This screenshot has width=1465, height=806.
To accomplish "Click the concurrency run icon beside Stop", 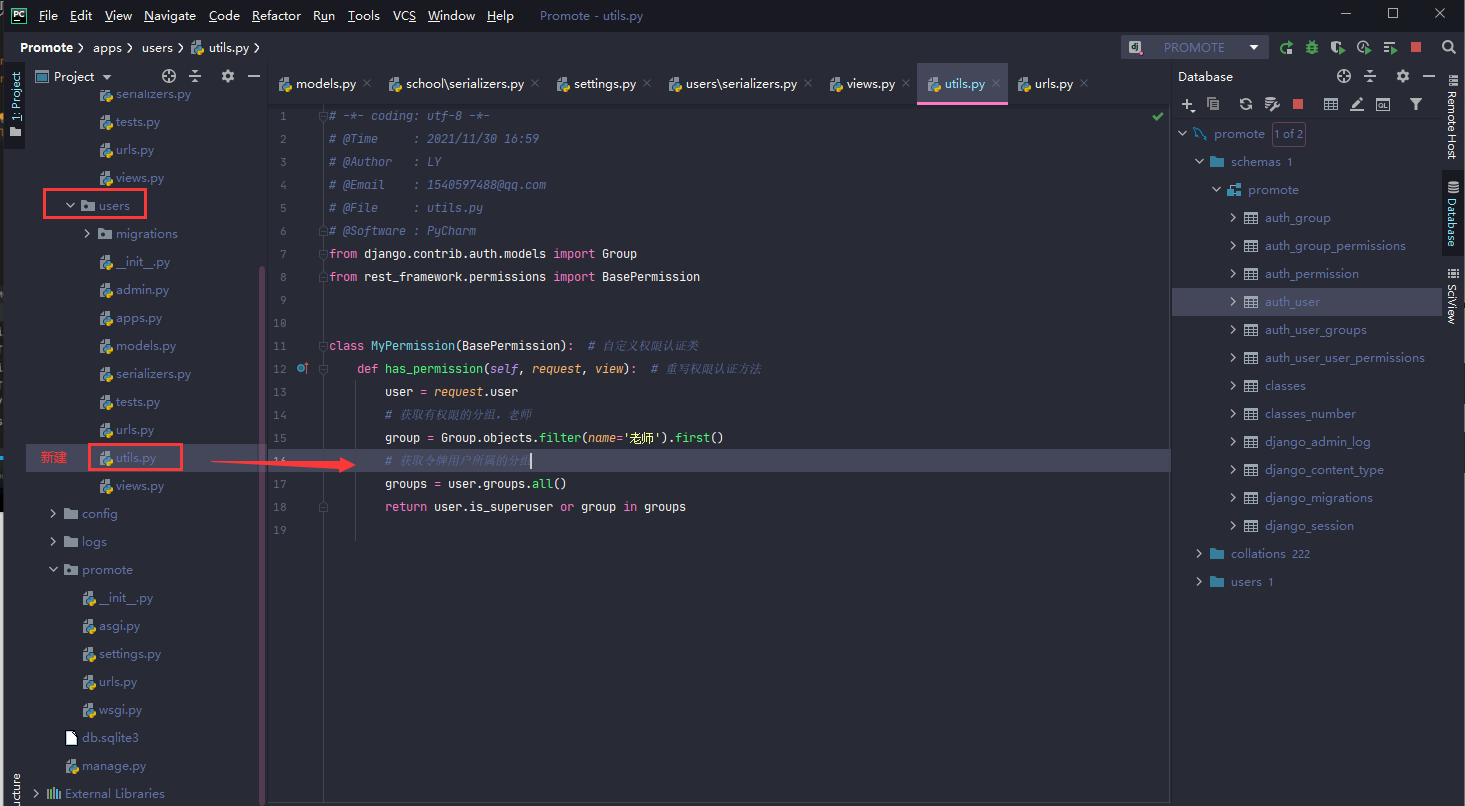I will pyautogui.click(x=1390, y=47).
